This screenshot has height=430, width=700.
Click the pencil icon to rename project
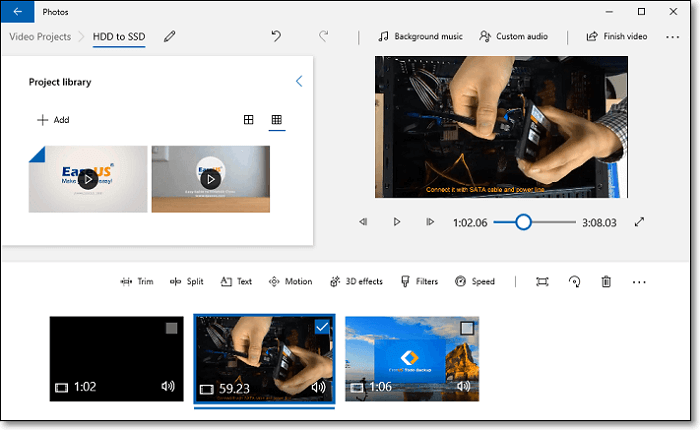[x=170, y=37]
